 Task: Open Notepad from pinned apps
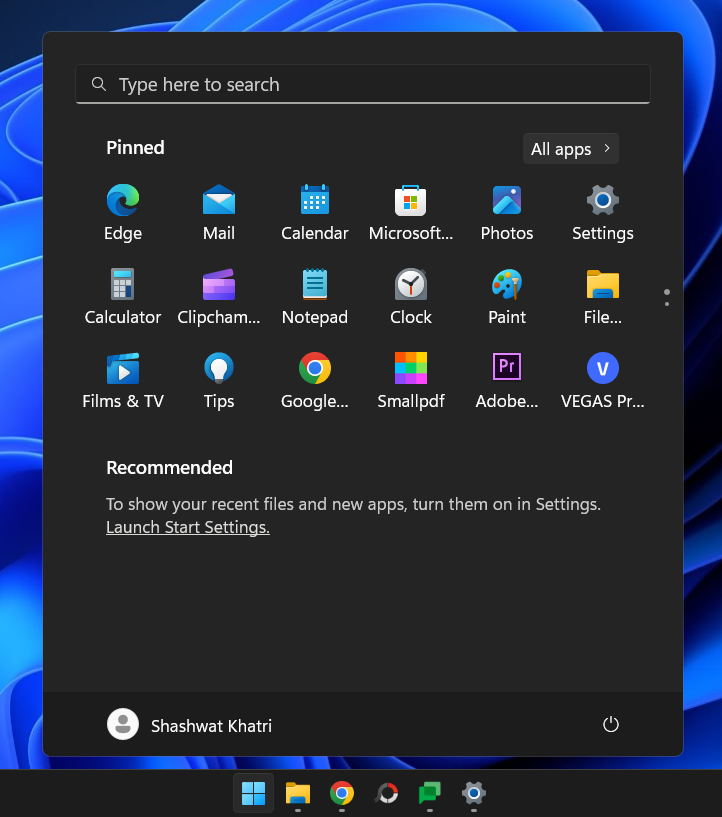[x=315, y=296]
